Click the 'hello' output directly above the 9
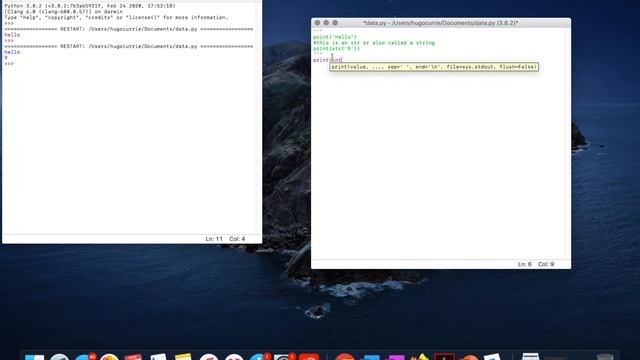This screenshot has width=640, height=360. pos(12,52)
